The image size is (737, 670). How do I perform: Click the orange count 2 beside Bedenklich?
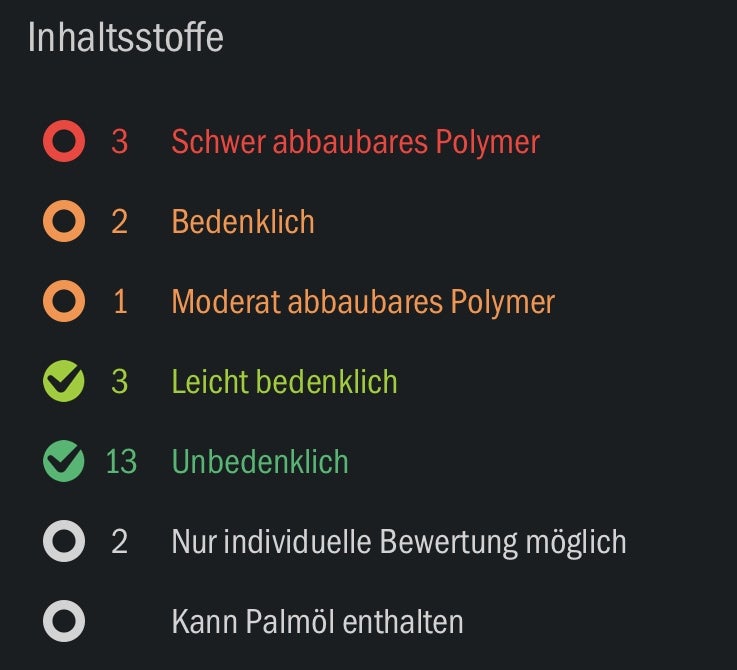120,222
